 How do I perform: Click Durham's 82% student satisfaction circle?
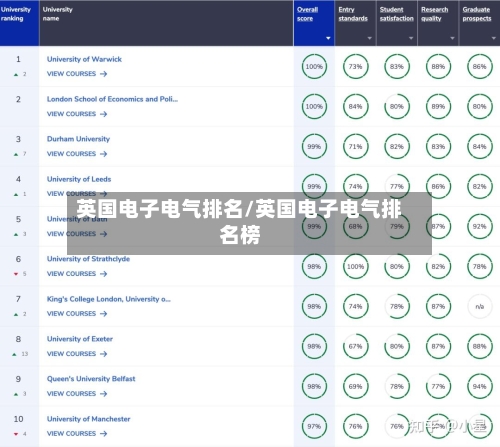click(397, 147)
